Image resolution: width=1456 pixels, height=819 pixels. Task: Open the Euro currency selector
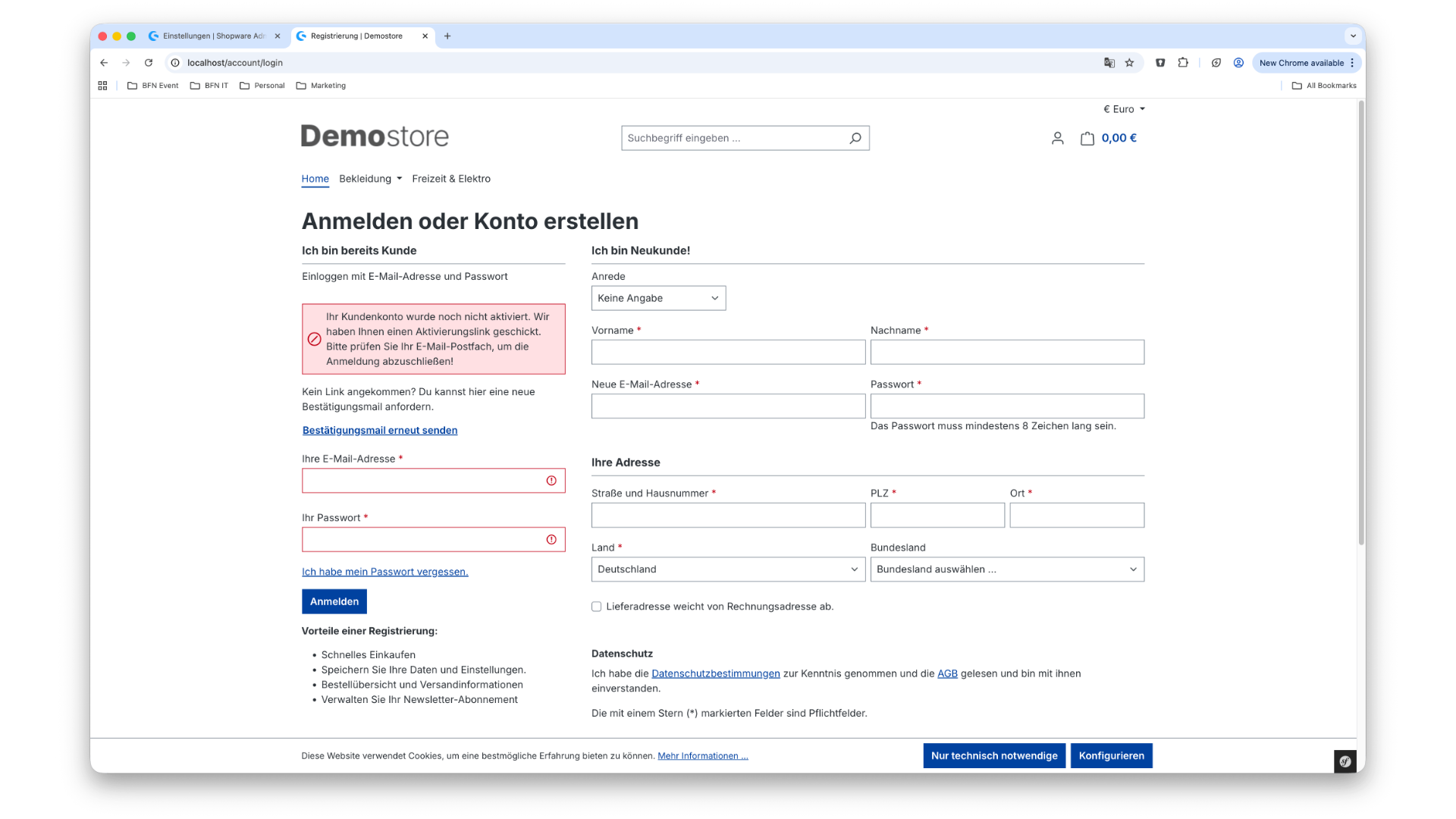[x=1123, y=109]
